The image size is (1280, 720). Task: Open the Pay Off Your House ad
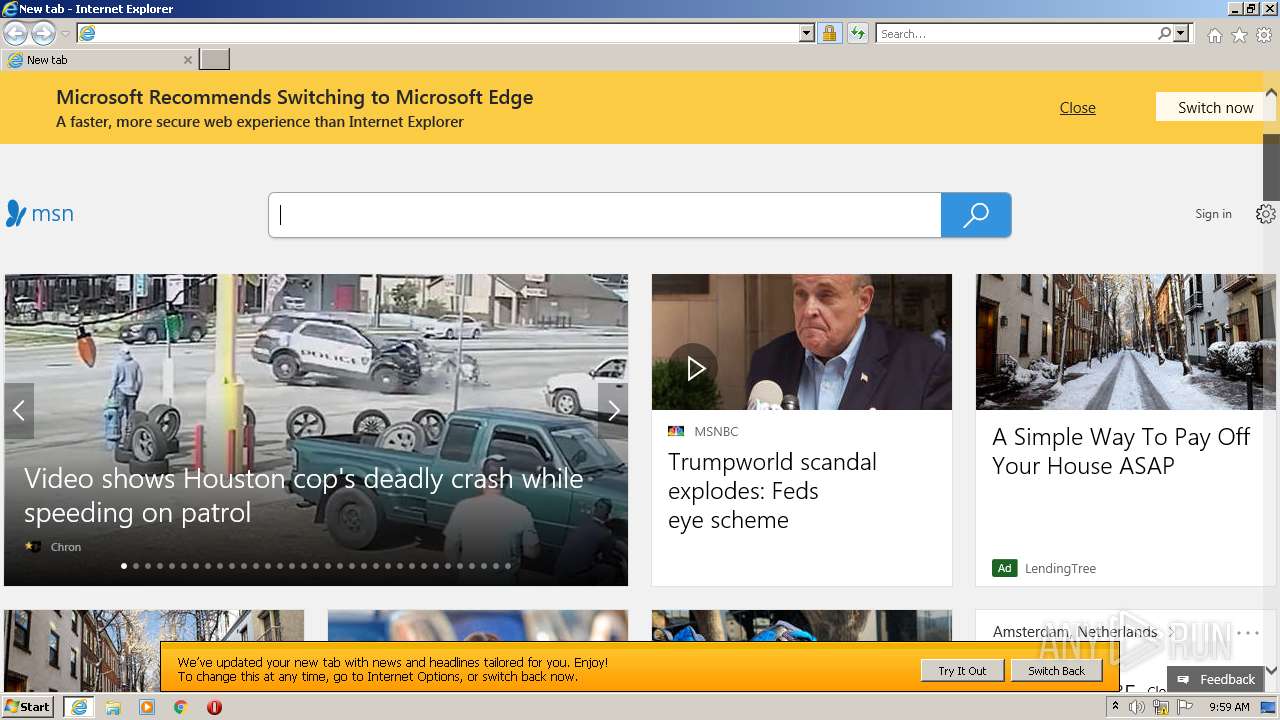tap(1121, 451)
